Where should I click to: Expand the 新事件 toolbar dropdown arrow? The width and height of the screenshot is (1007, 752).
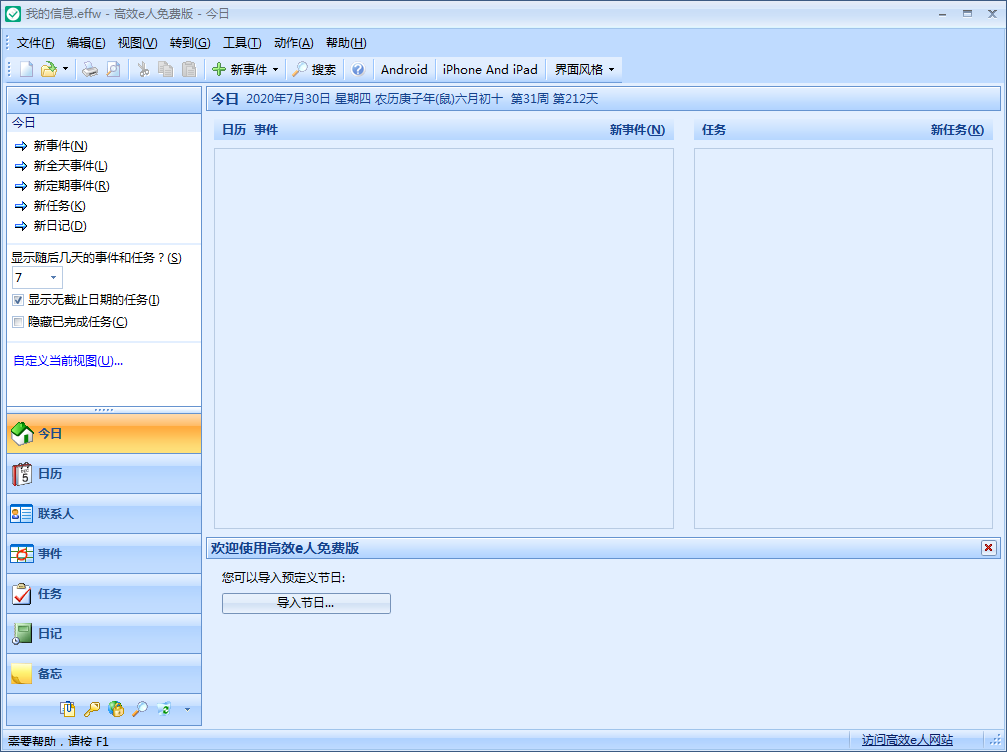[276, 69]
